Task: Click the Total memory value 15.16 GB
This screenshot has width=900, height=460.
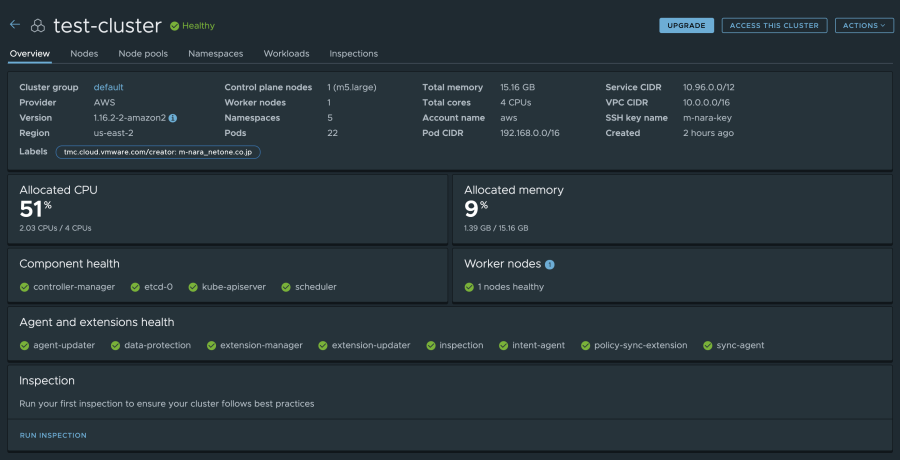Action: click(x=518, y=87)
